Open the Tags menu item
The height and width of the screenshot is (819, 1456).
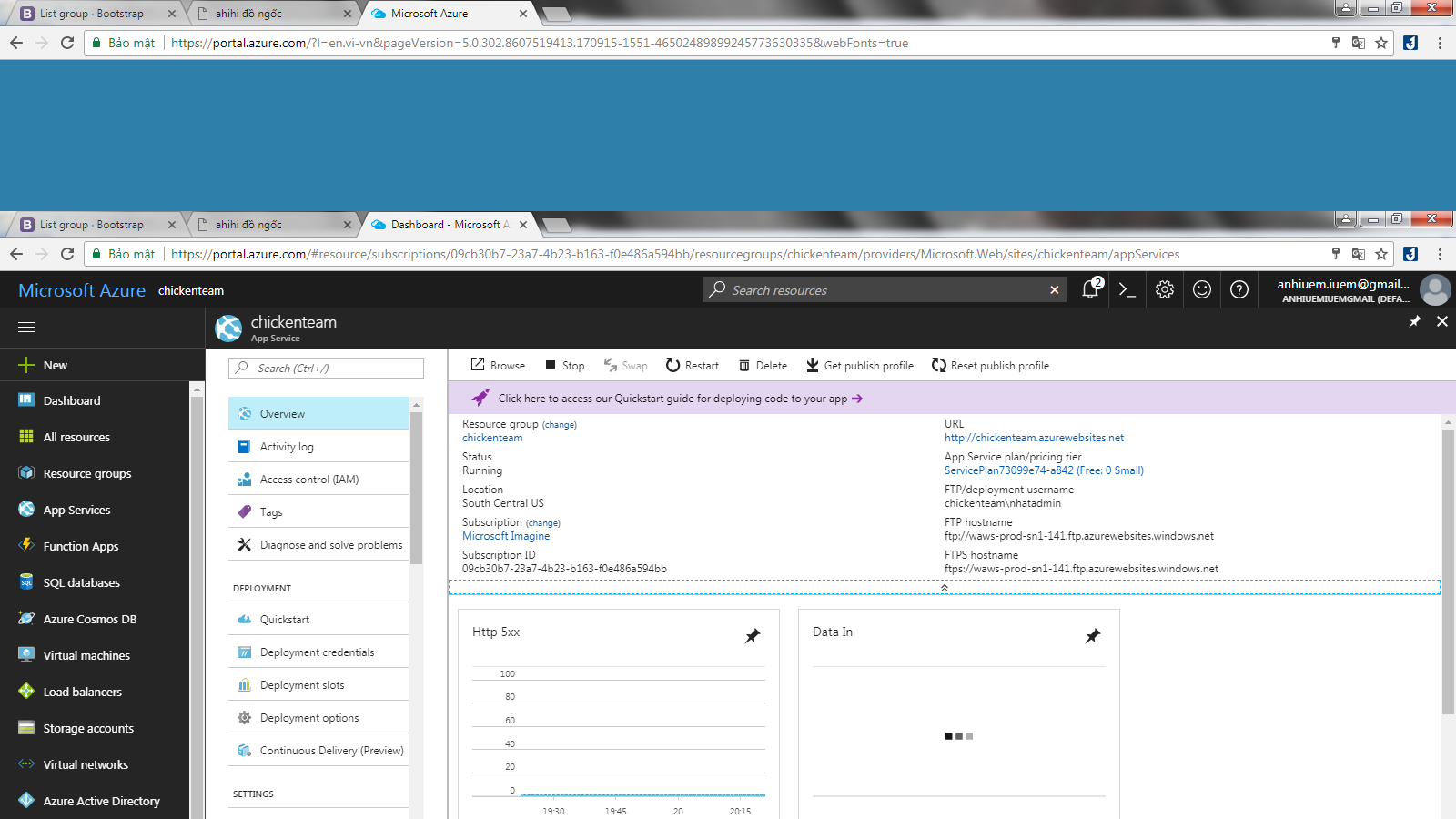coord(318,511)
